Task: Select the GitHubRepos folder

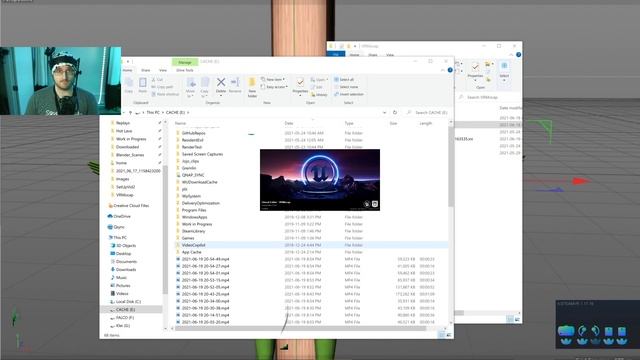Action: pos(193,133)
